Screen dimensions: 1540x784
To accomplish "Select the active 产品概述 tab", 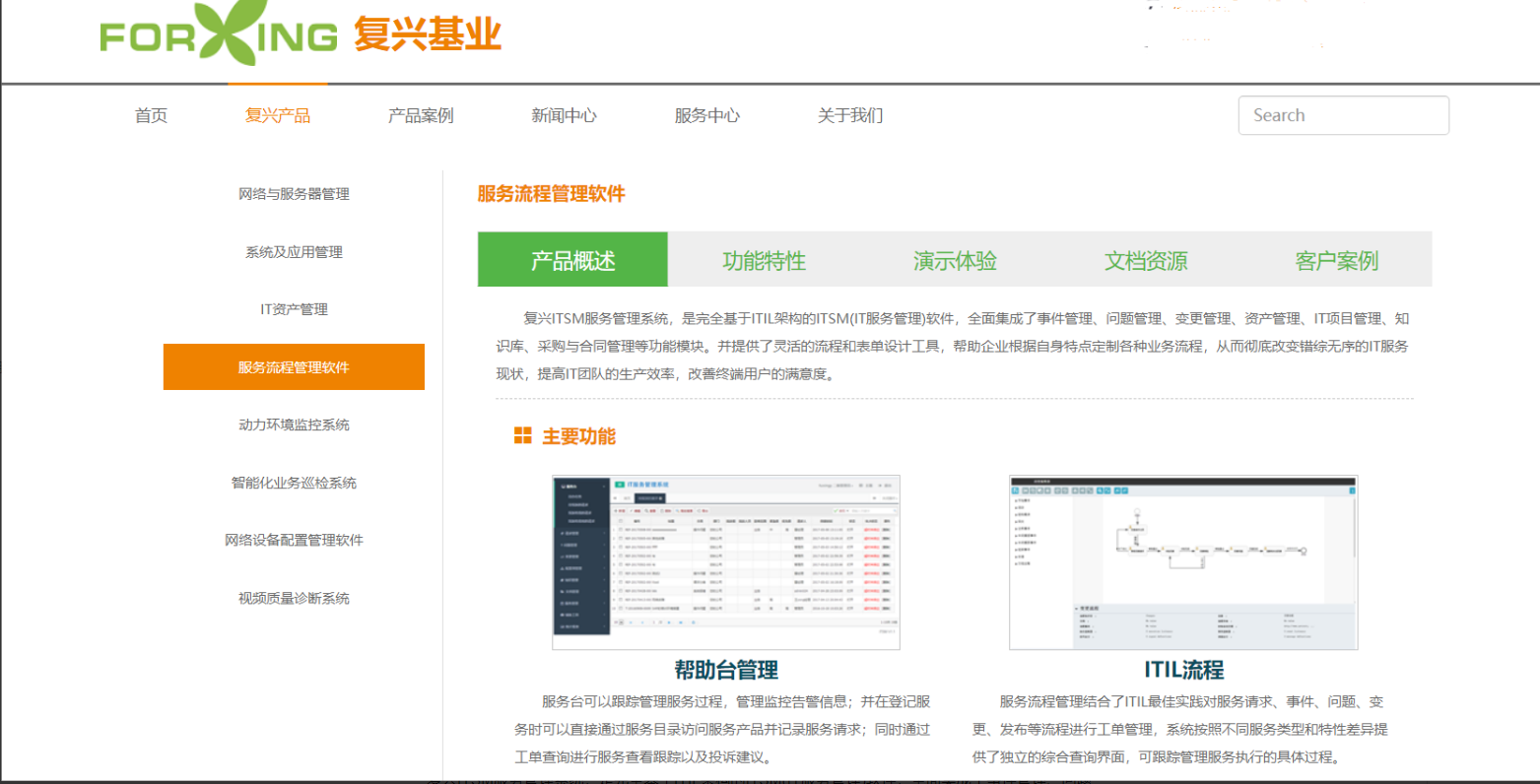I will pos(572,260).
